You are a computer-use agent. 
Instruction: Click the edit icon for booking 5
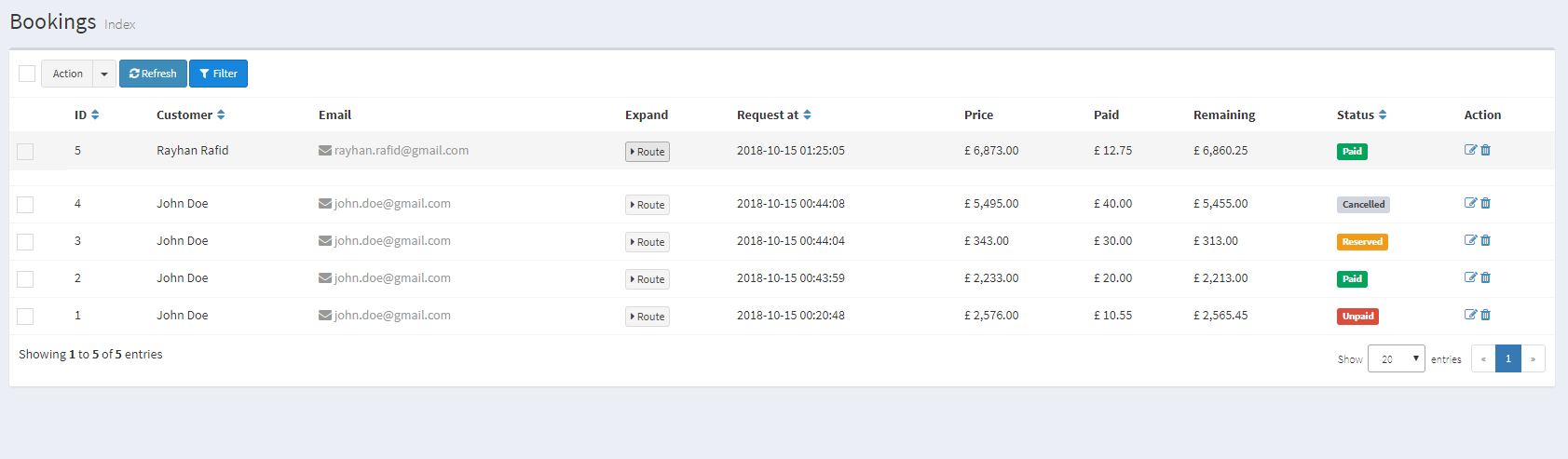click(x=1470, y=150)
